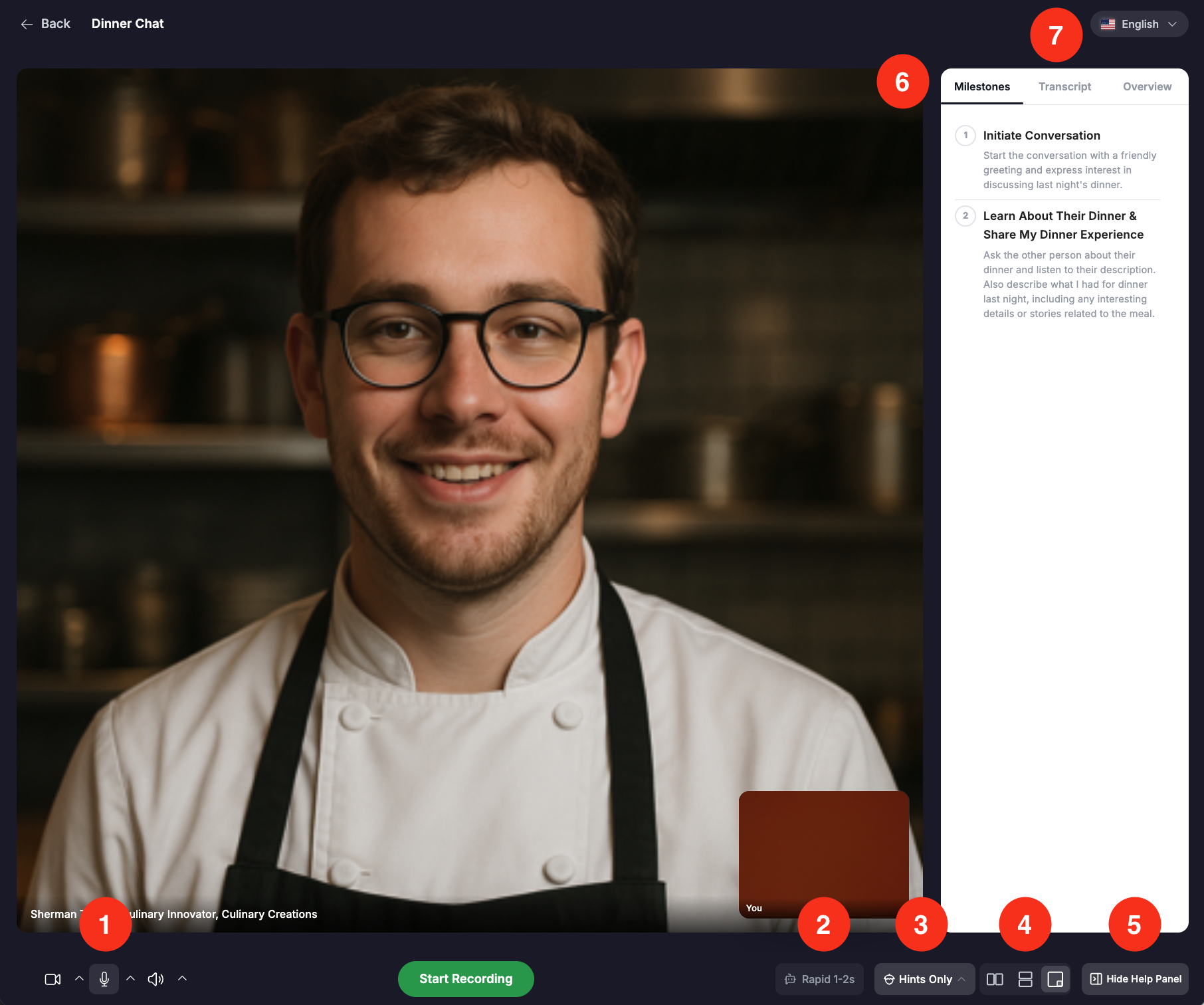
Task: Toggle the camera icon
Action: [x=52, y=979]
